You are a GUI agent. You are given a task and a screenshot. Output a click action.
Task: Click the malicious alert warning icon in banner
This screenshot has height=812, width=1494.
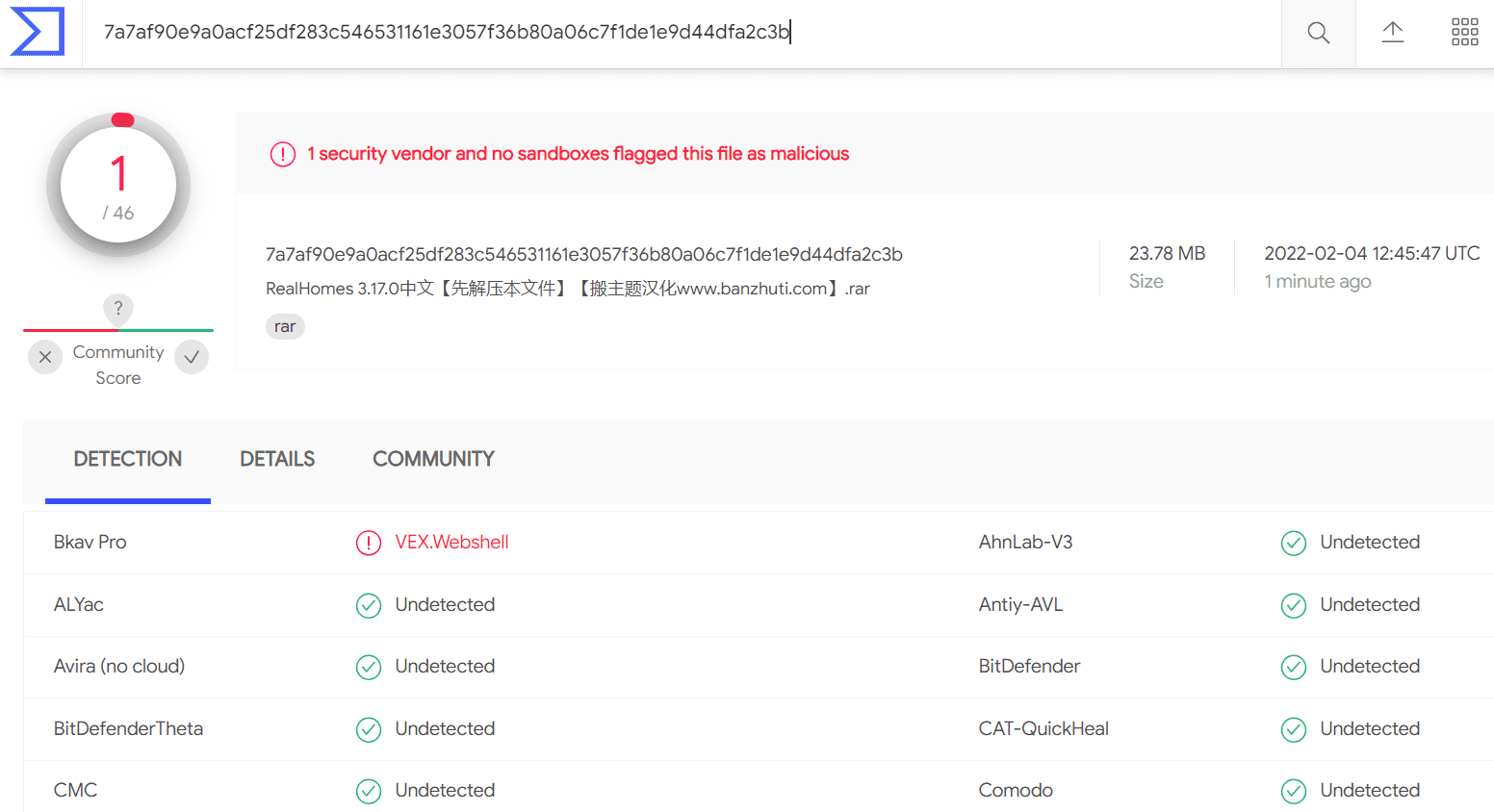pyautogui.click(x=283, y=154)
